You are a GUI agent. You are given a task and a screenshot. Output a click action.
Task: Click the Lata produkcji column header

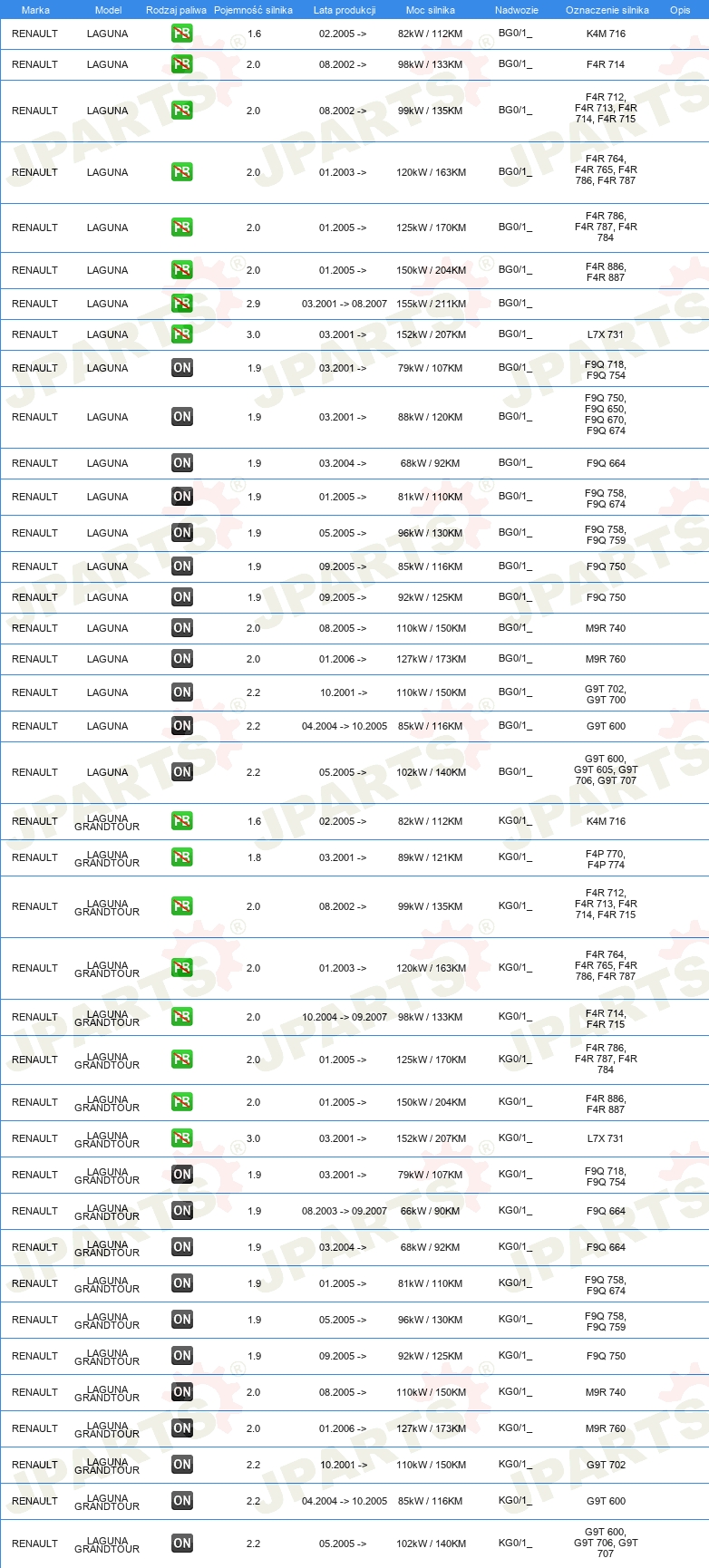(345, 10)
